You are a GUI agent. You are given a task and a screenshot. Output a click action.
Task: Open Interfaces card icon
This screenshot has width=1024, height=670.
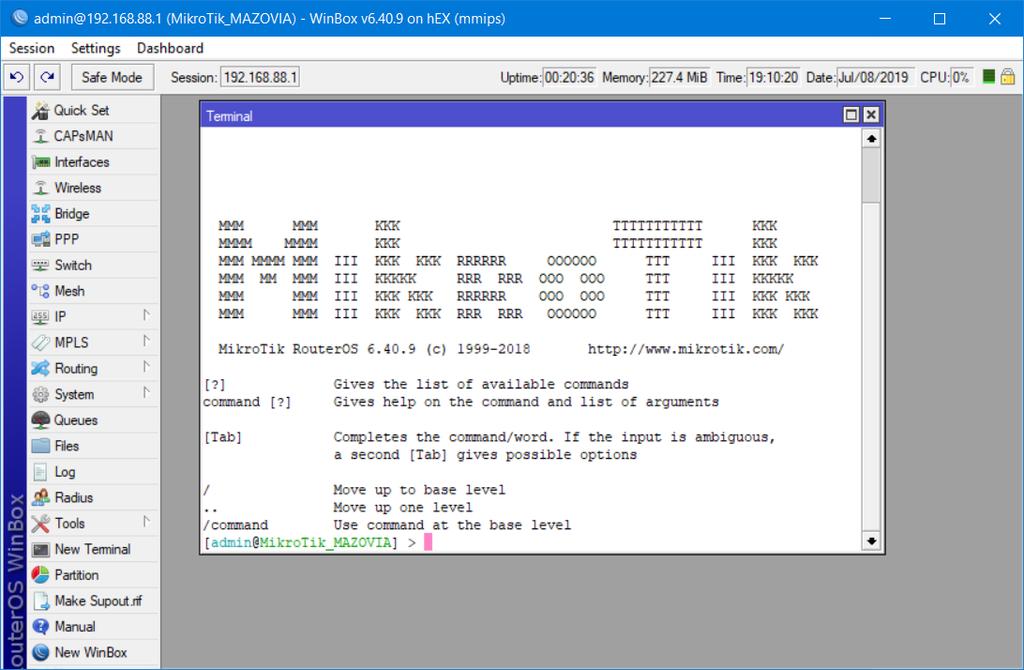(40, 162)
